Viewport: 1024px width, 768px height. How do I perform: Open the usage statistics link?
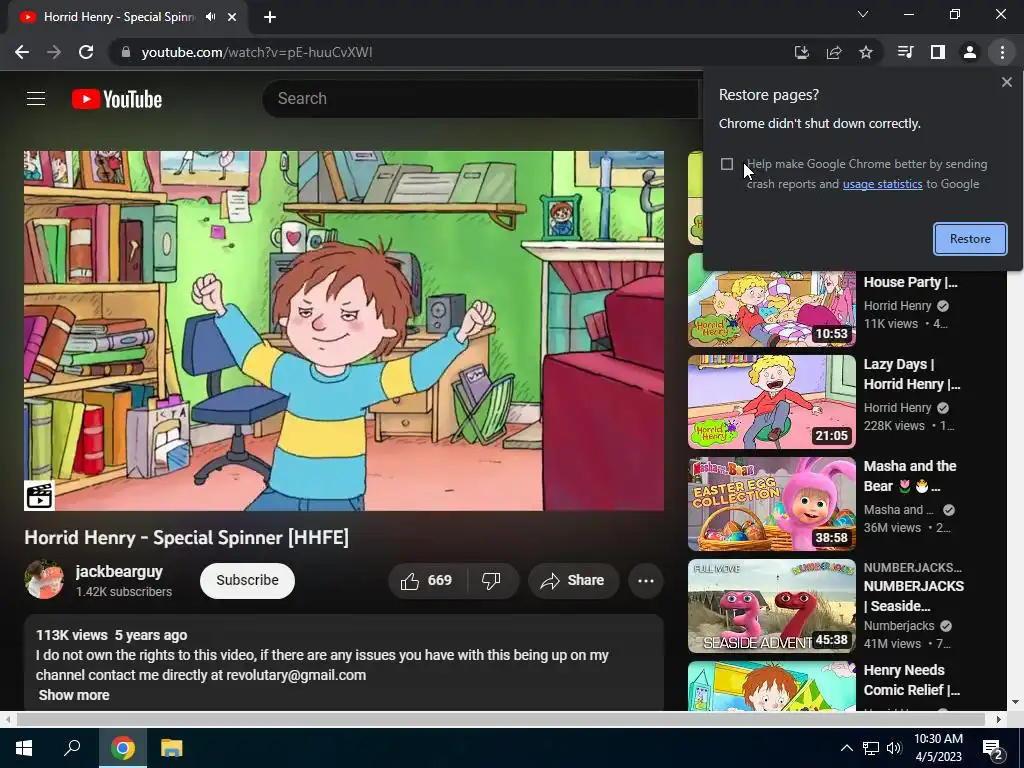[882, 184]
